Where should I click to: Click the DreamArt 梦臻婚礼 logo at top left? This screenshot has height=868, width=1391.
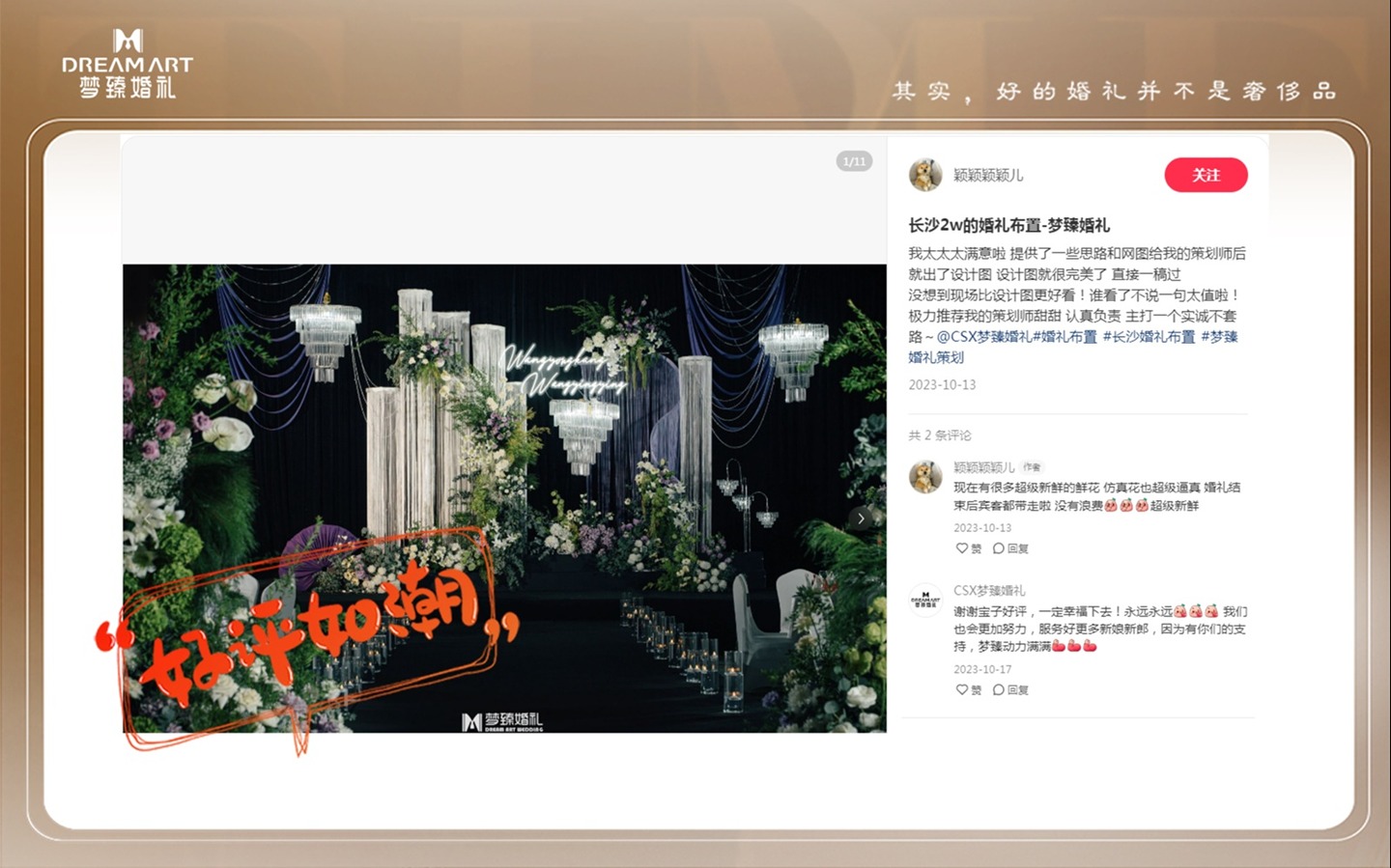coord(128,65)
